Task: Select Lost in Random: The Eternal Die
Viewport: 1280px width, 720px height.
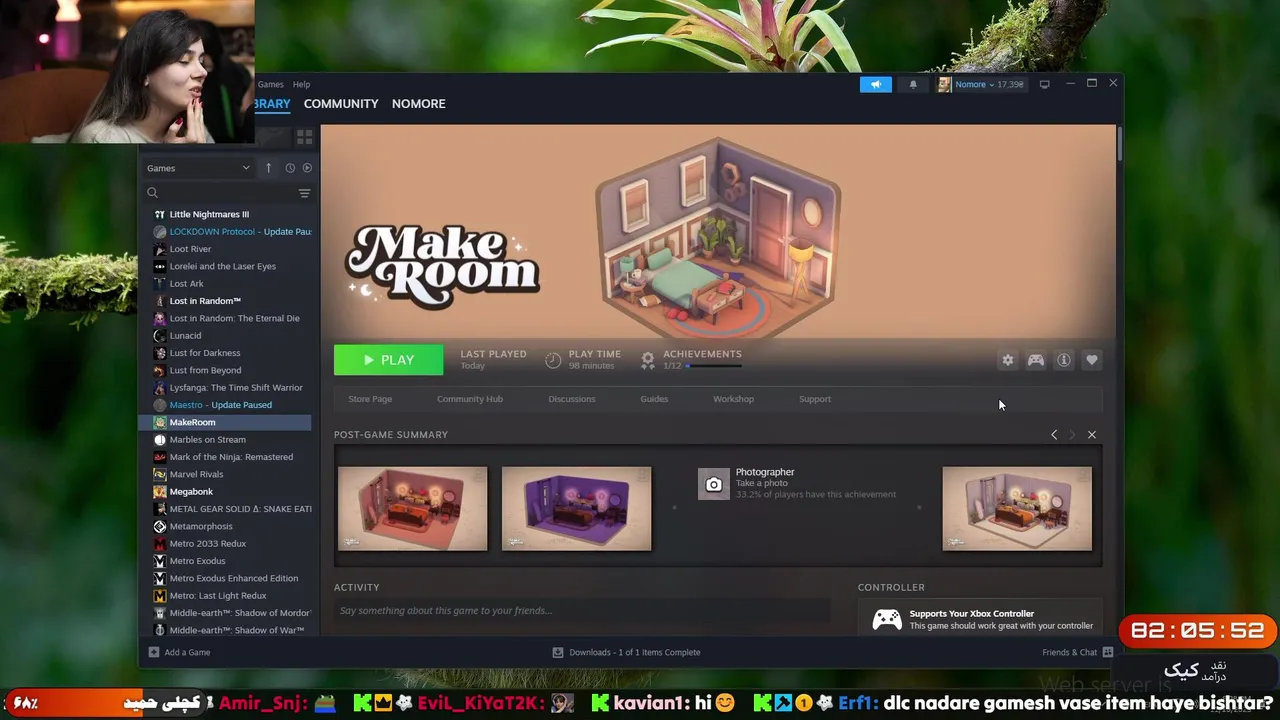Action: (x=234, y=318)
